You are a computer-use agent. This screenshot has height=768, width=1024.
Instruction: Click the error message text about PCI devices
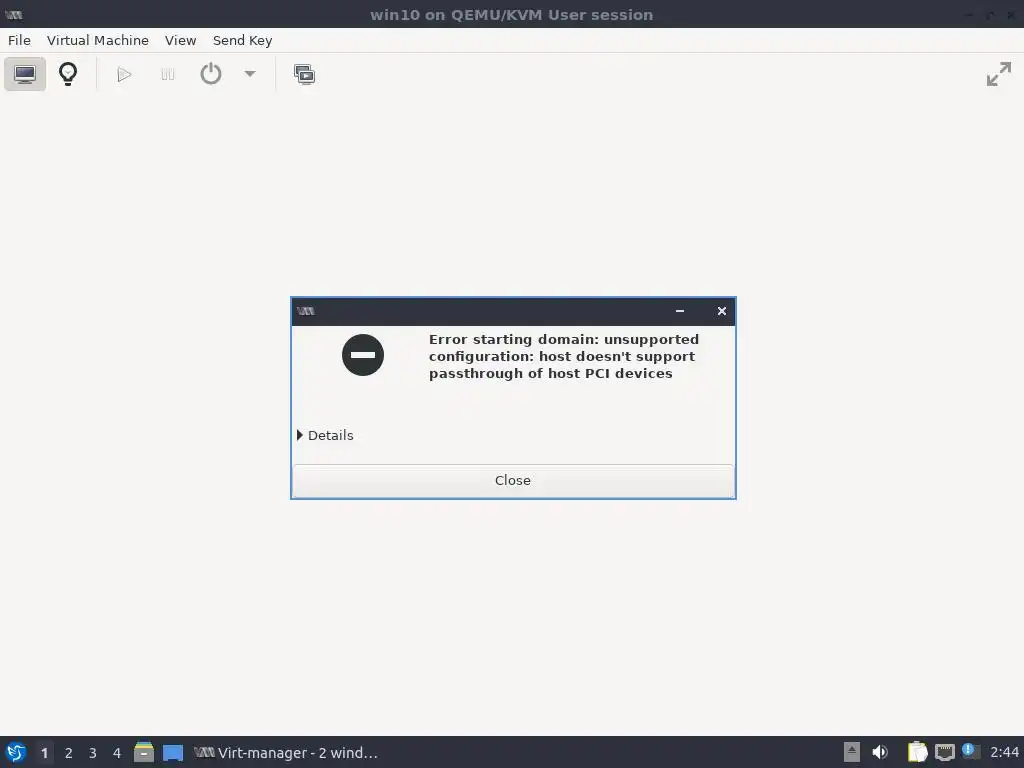click(564, 357)
